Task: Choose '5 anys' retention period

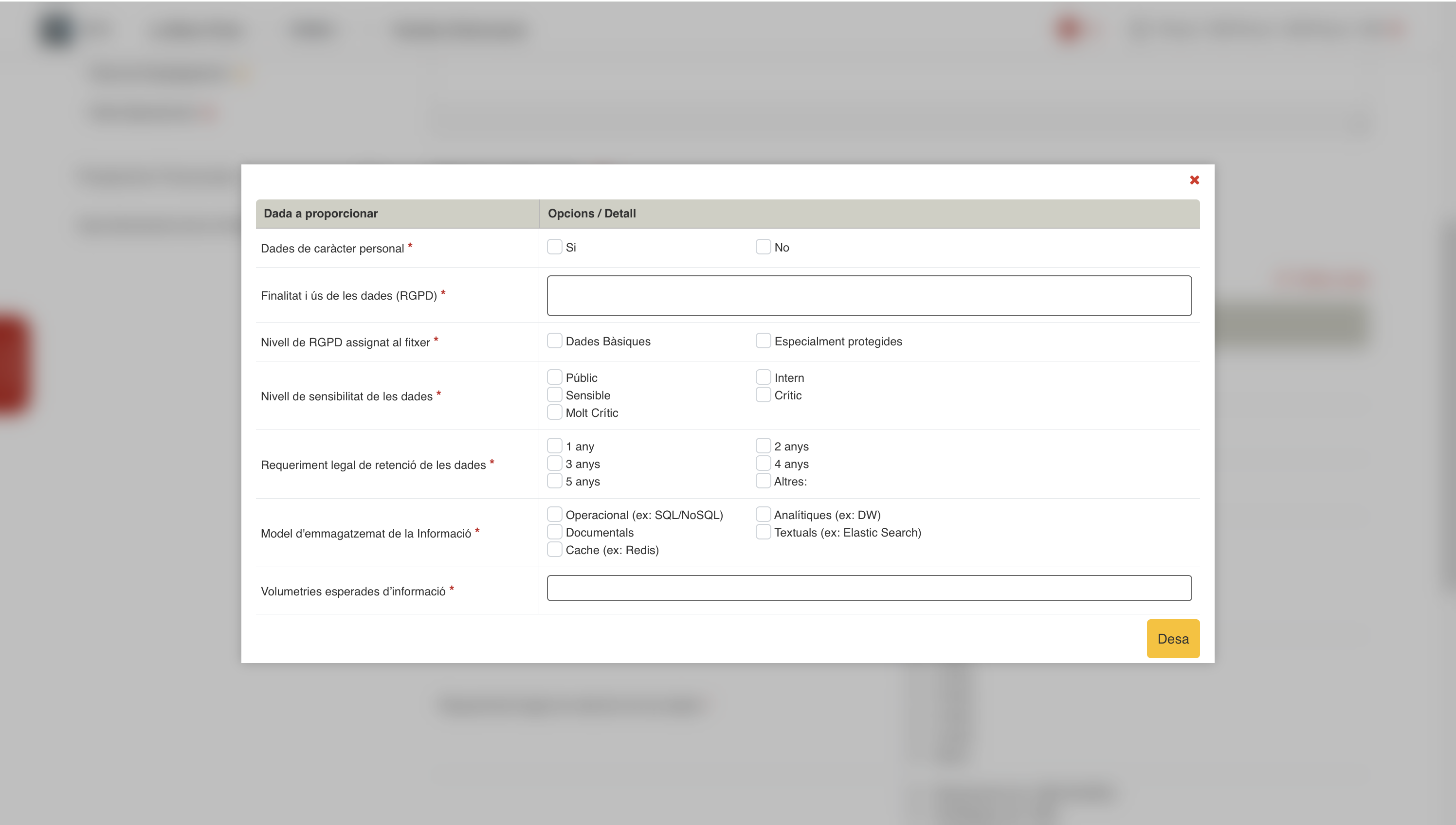Action: 554,481
